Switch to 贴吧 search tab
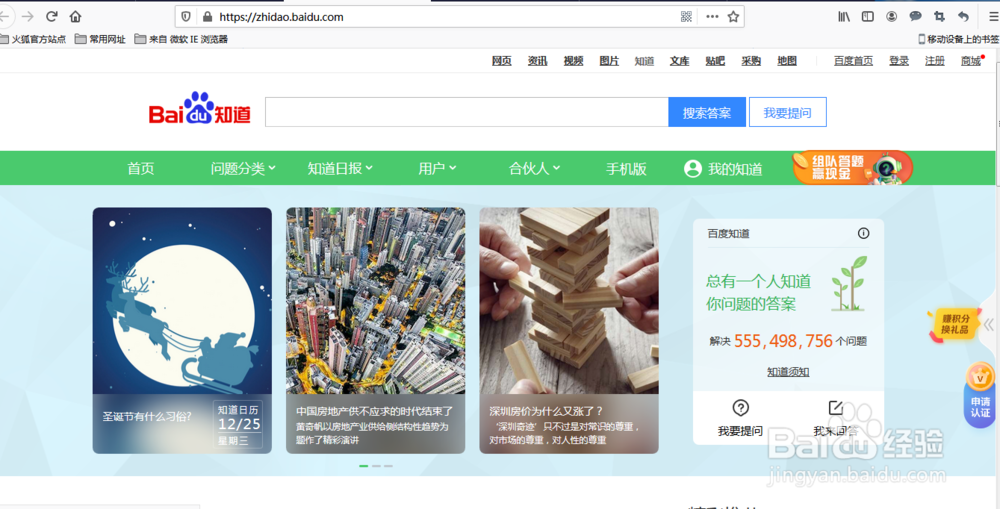Screen dimensions: 1000x509 tap(715, 61)
